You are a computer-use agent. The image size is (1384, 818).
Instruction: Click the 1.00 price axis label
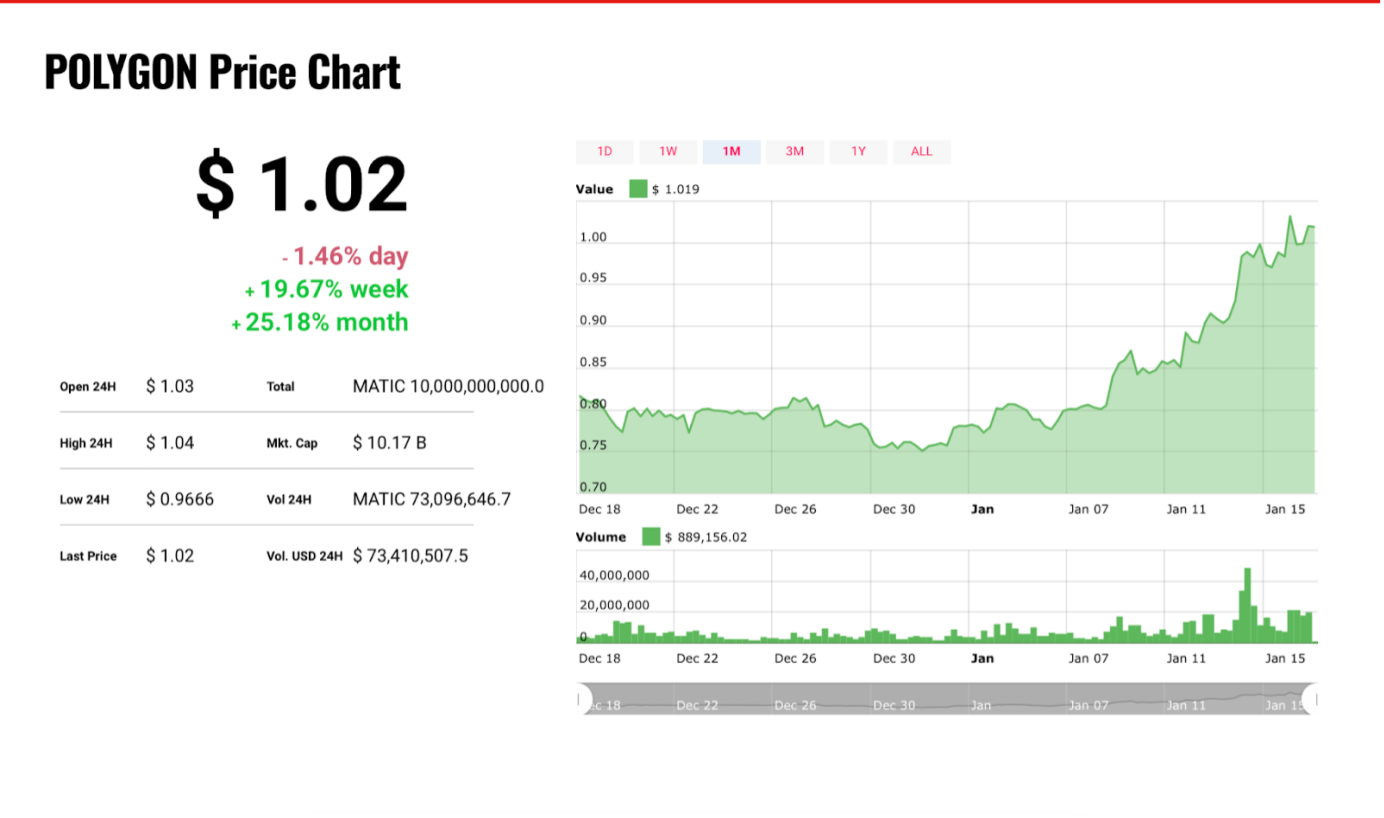tap(593, 238)
